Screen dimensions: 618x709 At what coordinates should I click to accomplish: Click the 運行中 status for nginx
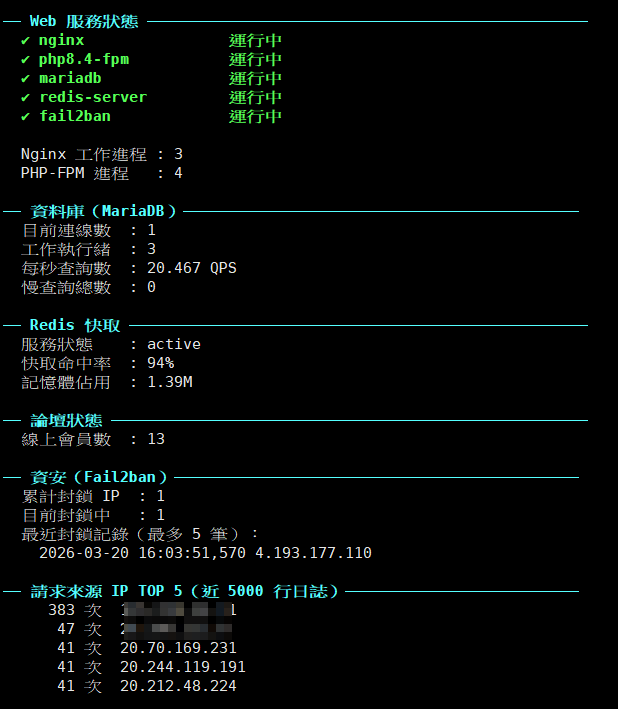pyautogui.click(x=255, y=41)
